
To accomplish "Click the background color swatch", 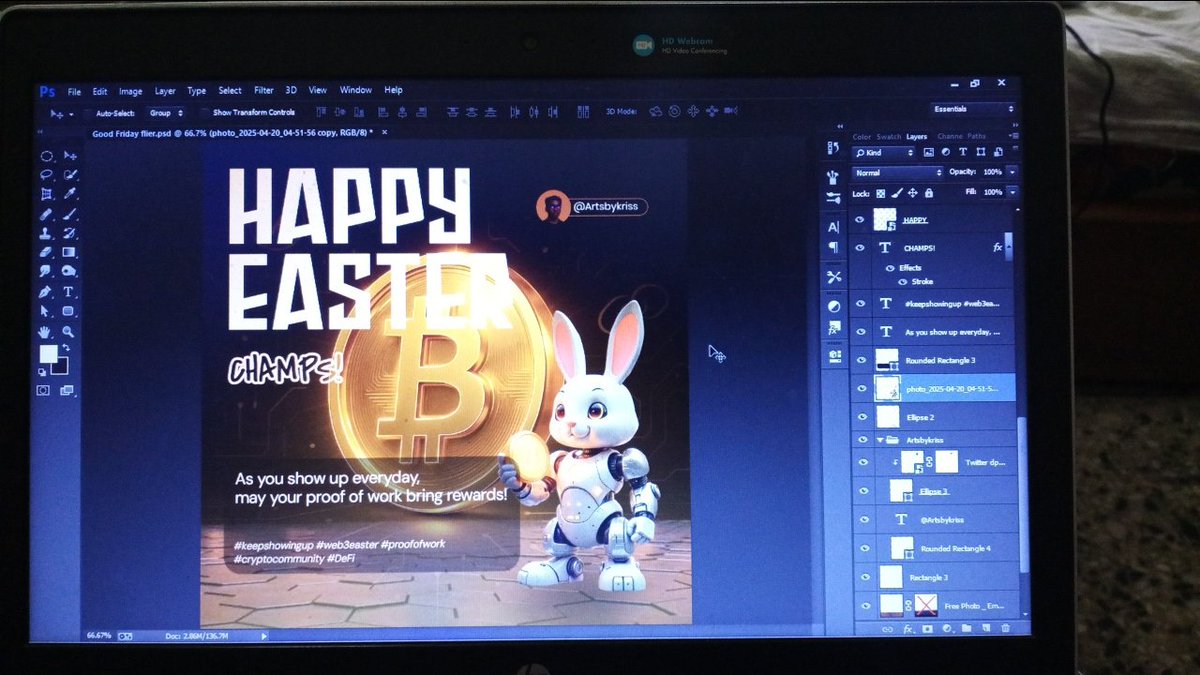I will (x=59, y=366).
